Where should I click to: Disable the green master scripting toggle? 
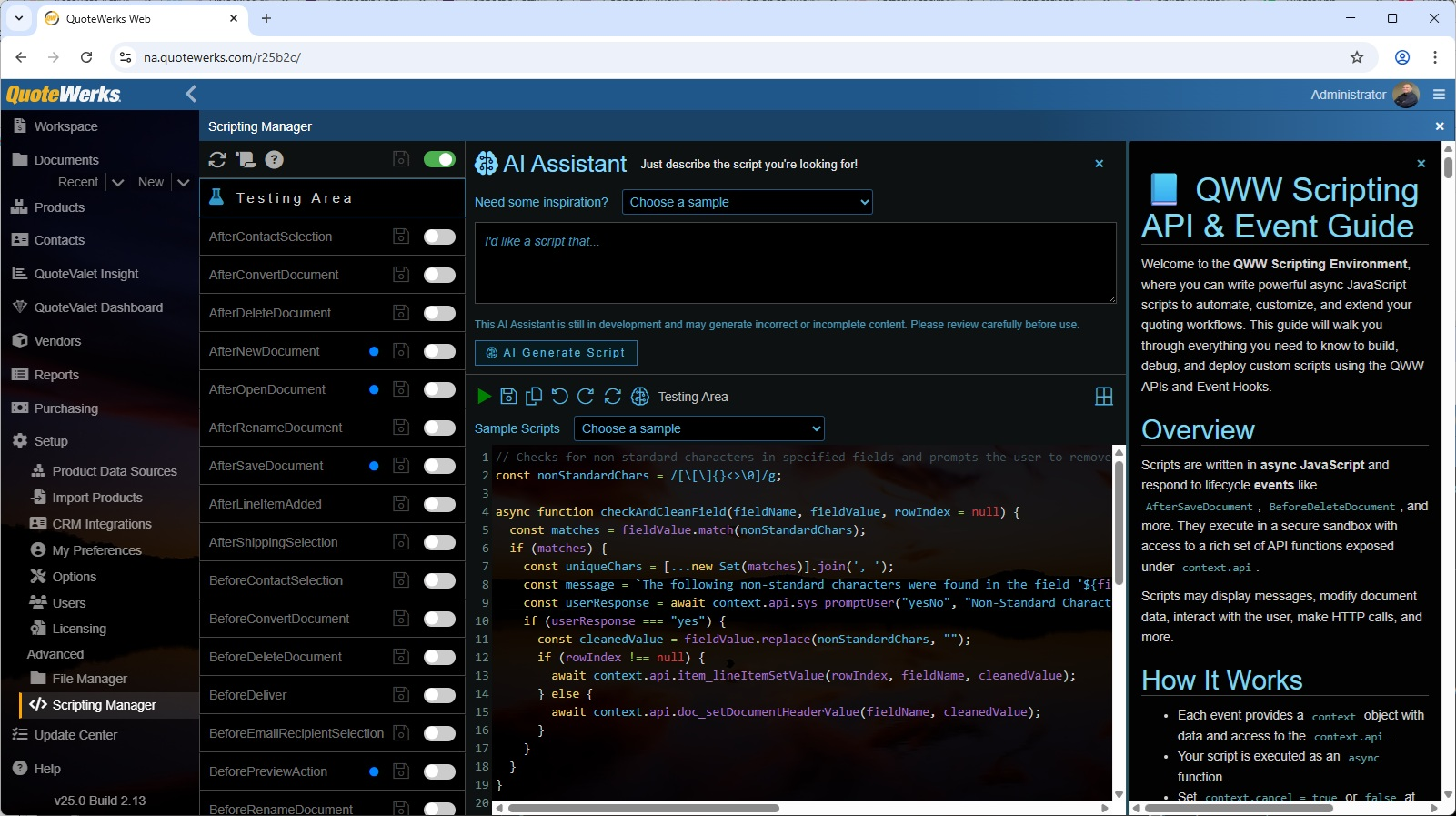pos(439,160)
